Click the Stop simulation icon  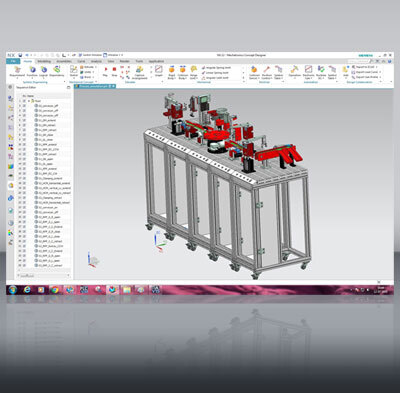[114, 70]
